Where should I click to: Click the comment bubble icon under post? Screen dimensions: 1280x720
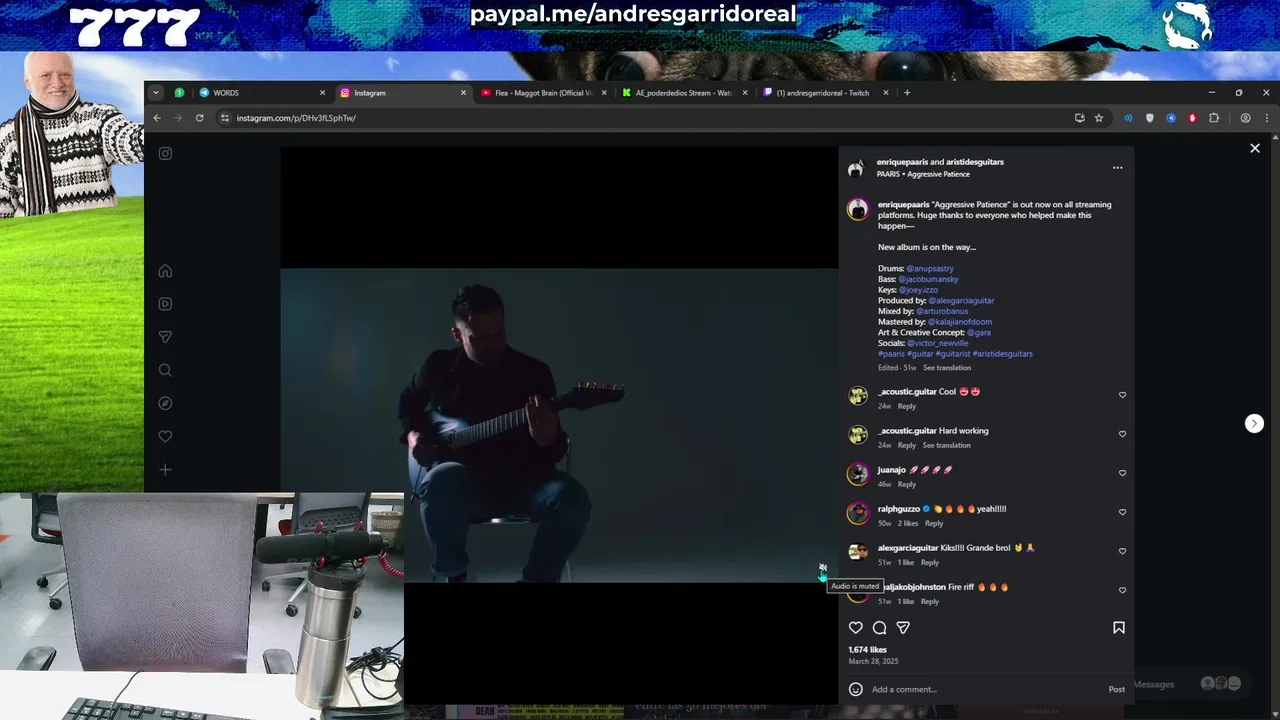879,627
